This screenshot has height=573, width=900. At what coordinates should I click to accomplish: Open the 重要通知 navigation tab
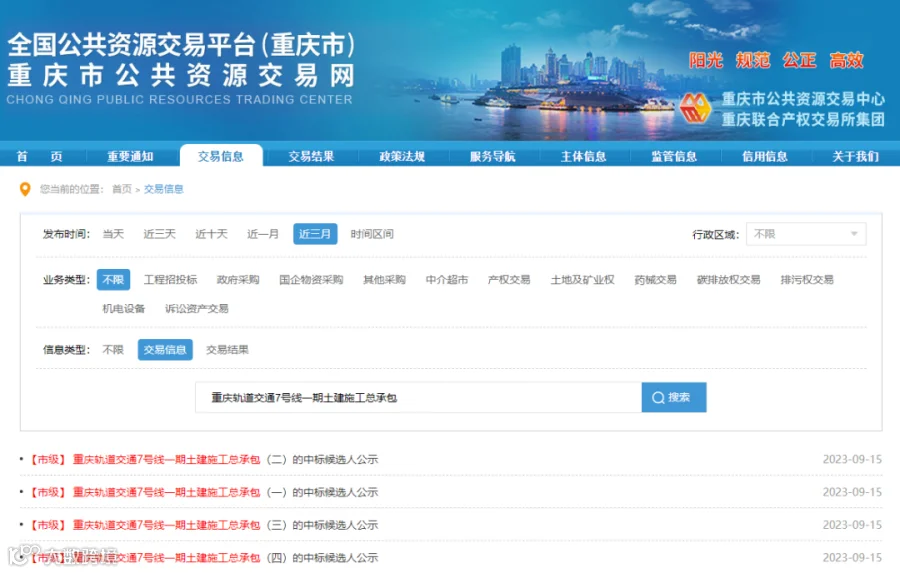[130, 156]
